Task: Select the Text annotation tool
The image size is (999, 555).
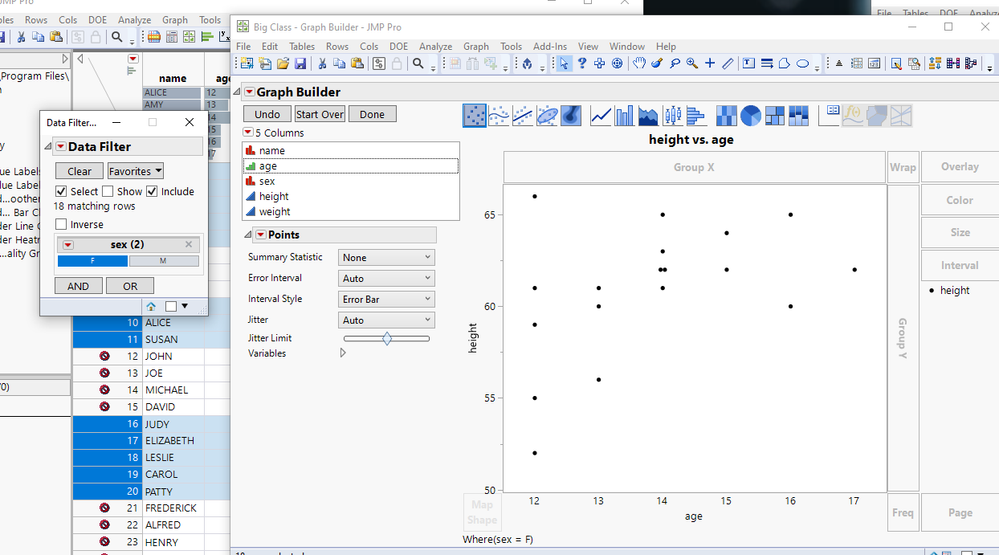Action: 749,64
